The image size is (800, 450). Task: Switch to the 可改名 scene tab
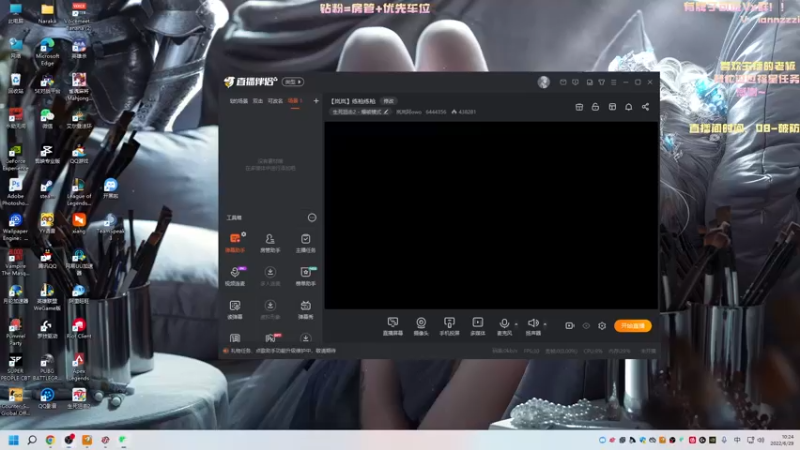(275, 101)
